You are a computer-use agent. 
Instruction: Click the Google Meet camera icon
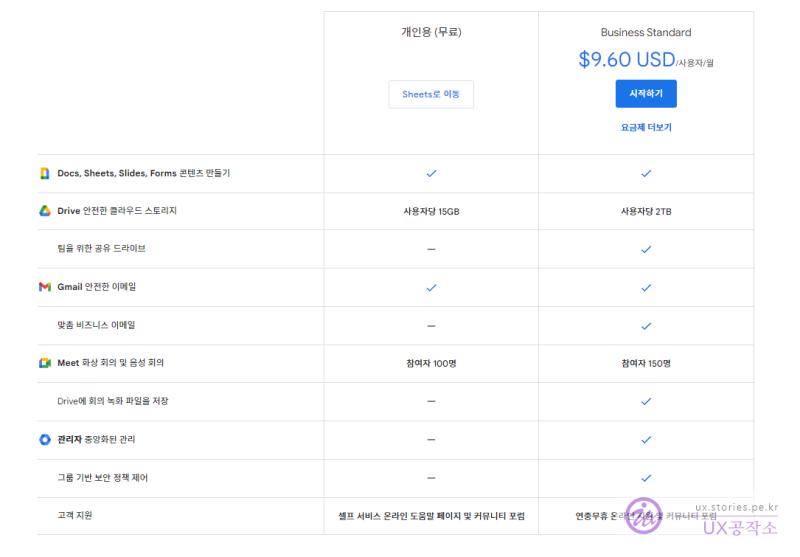click(x=45, y=363)
